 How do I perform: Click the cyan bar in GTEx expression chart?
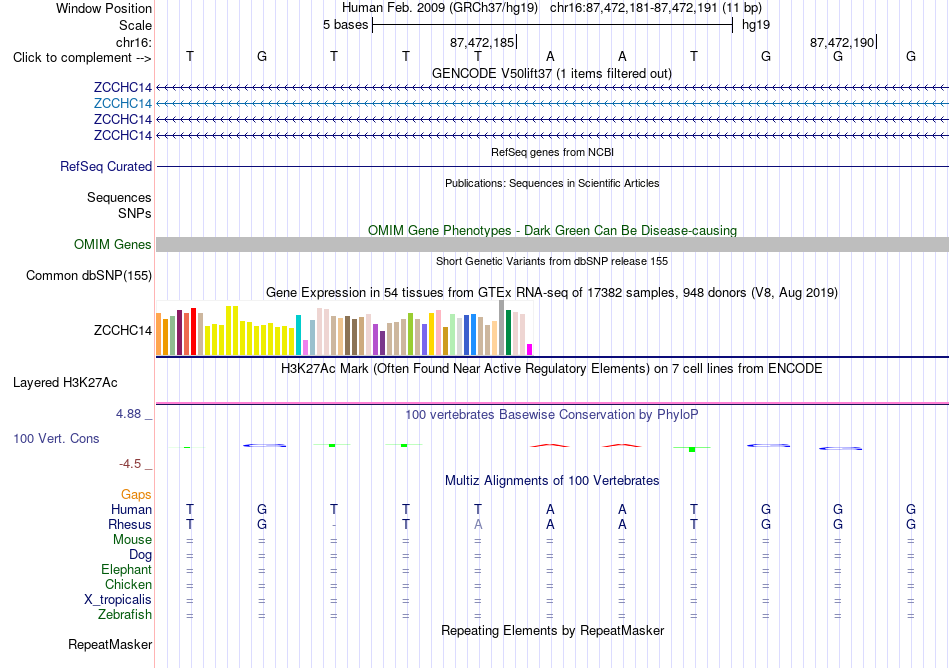298,335
